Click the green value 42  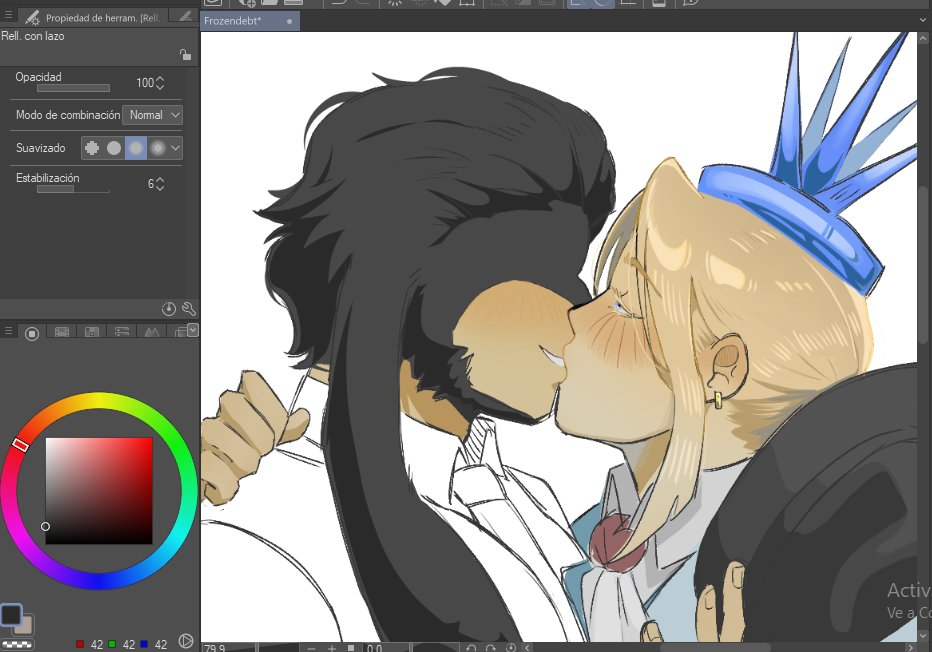(129, 644)
